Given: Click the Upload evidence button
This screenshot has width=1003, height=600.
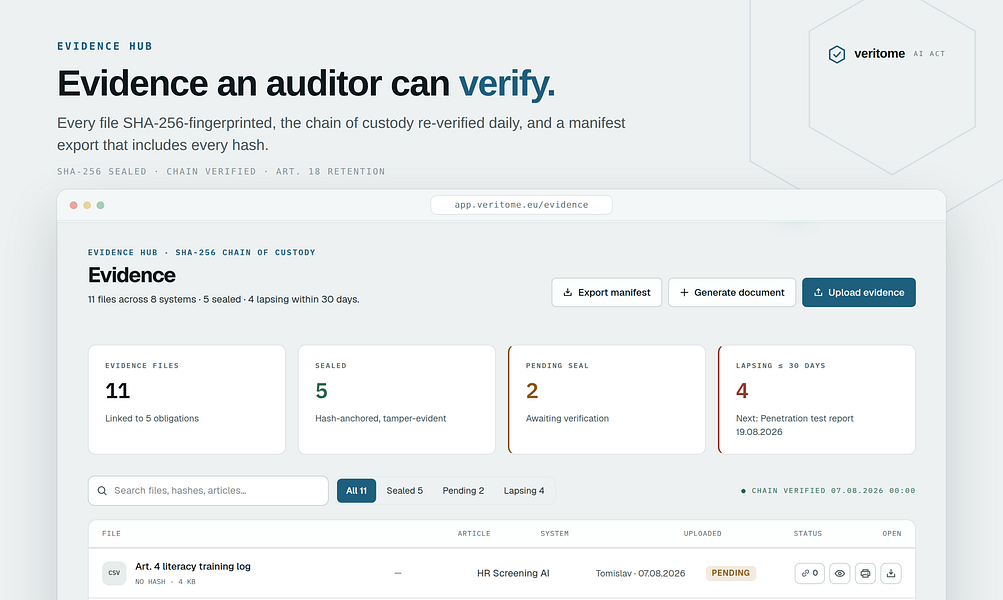Looking at the screenshot, I should (x=858, y=292).
